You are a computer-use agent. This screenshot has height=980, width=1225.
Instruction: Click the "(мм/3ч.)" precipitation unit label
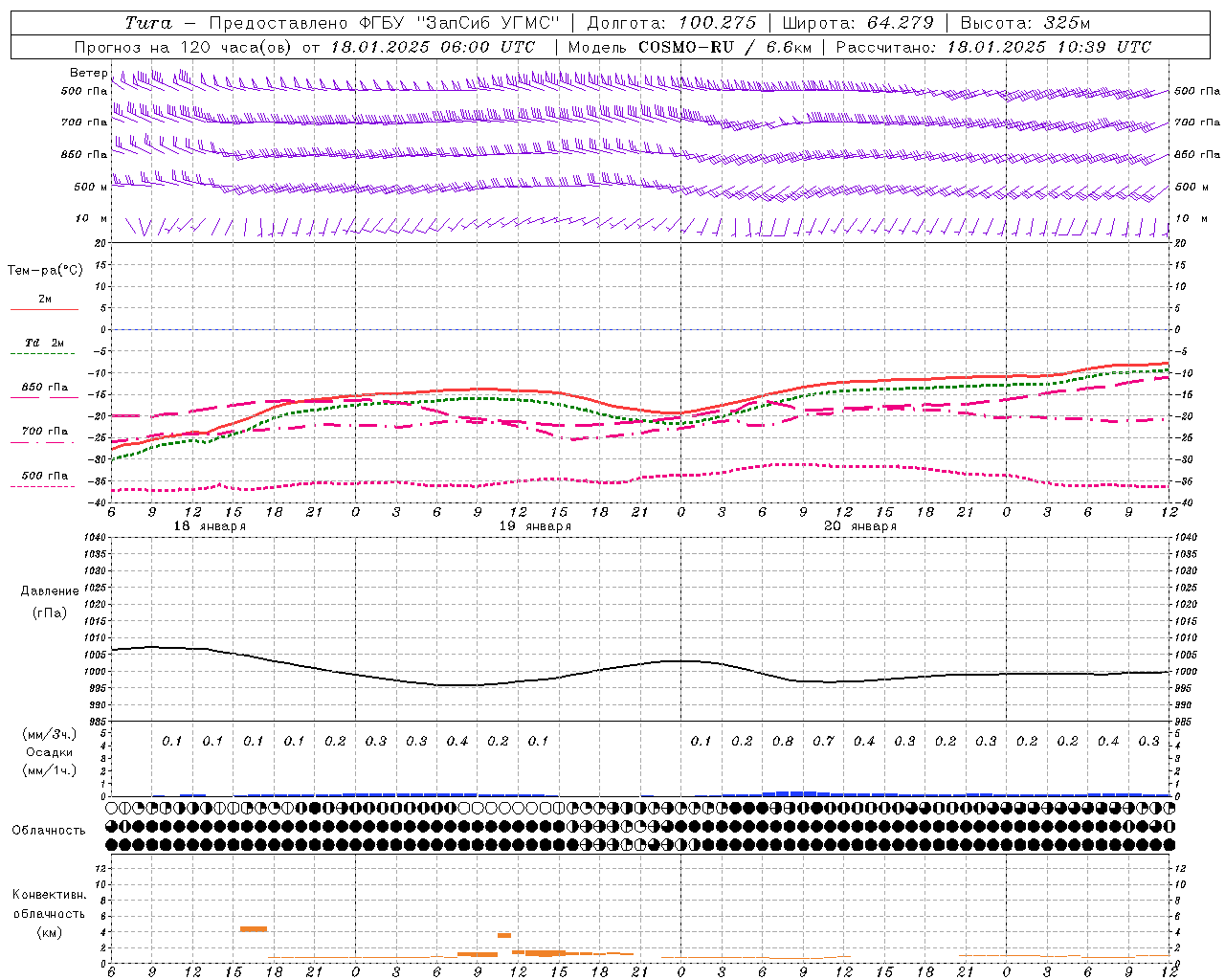click(x=49, y=734)
